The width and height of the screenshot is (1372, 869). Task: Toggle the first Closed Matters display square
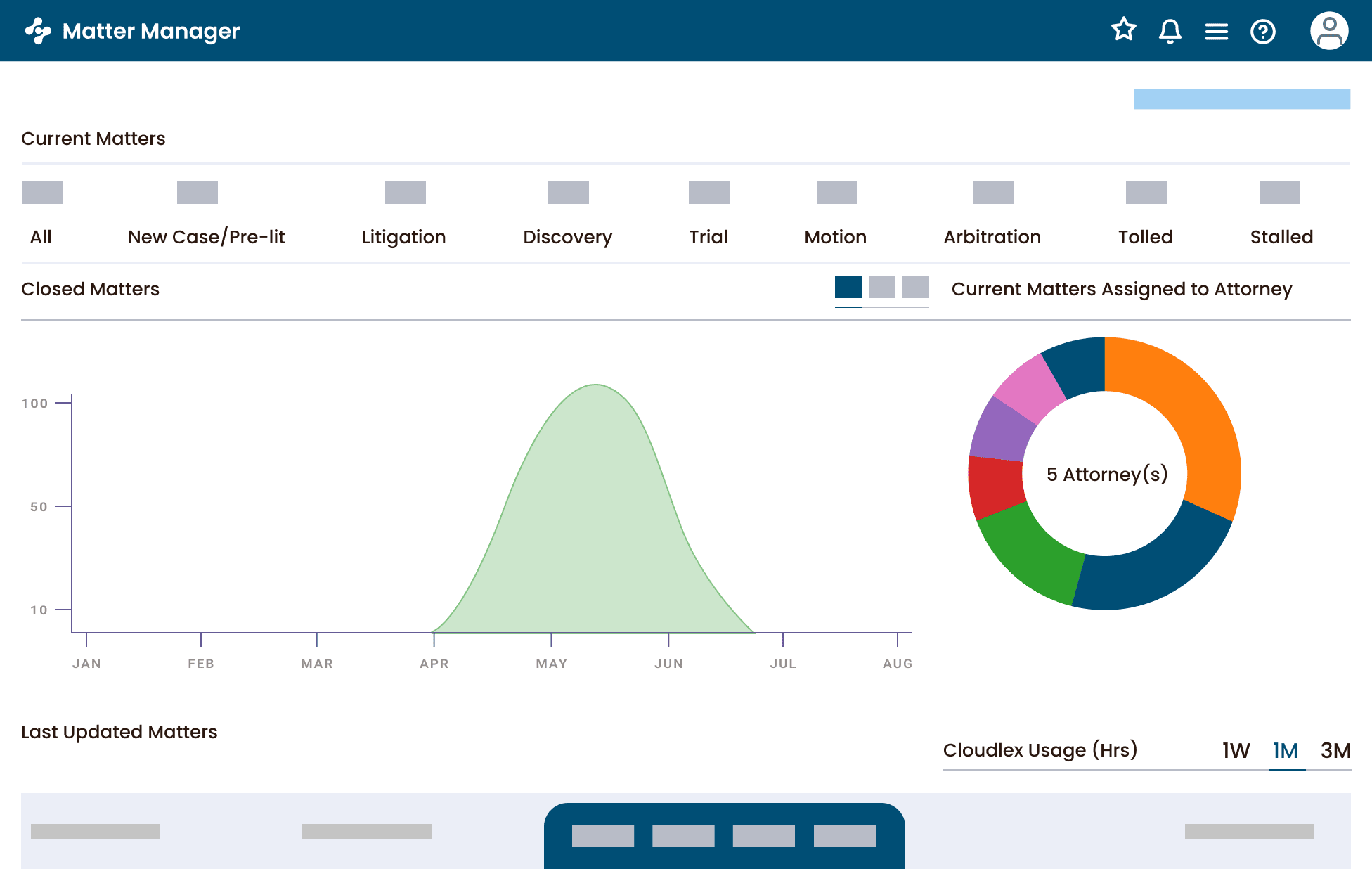click(x=847, y=288)
